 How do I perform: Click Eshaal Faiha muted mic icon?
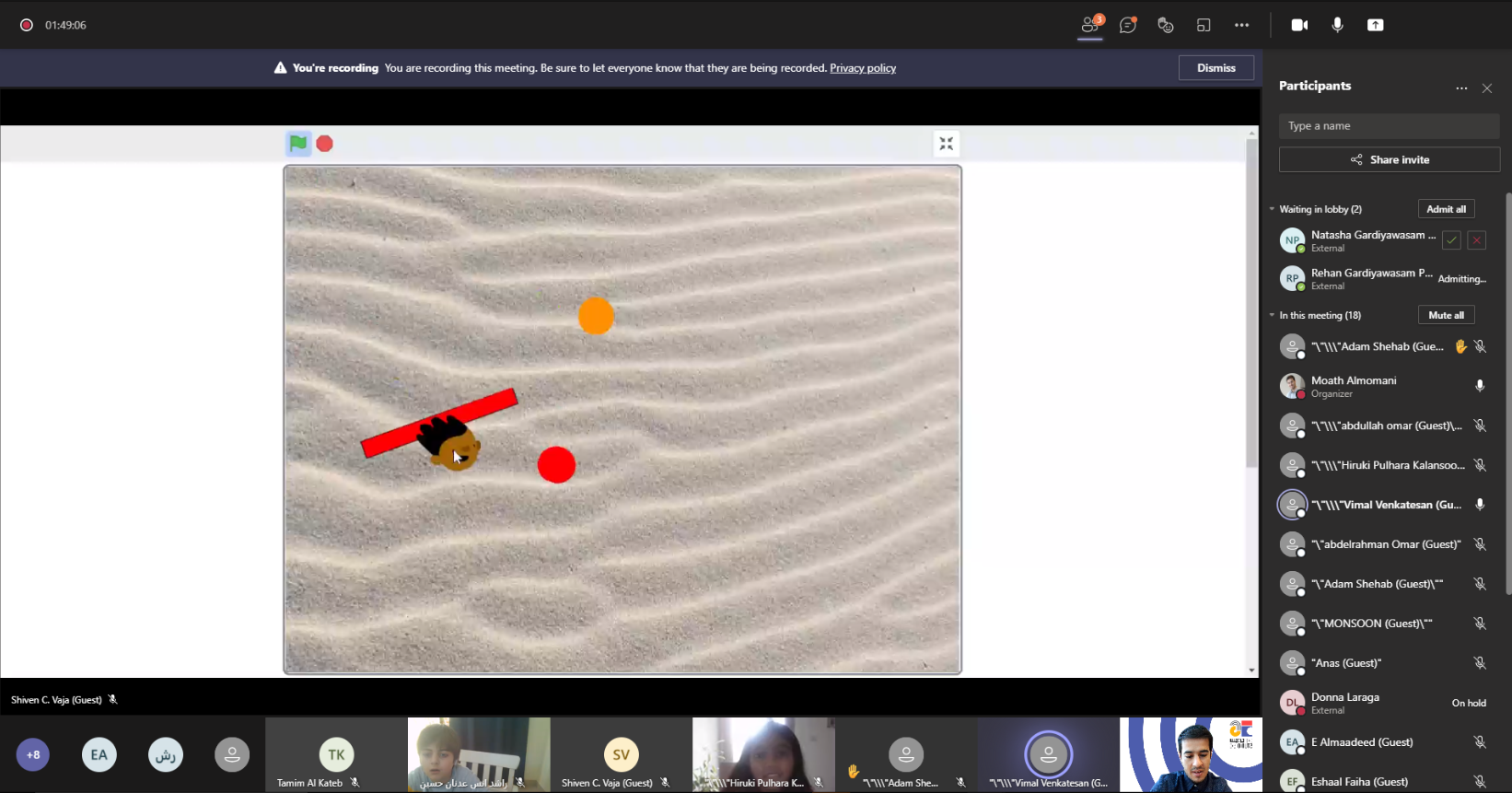pyautogui.click(x=1480, y=782)
